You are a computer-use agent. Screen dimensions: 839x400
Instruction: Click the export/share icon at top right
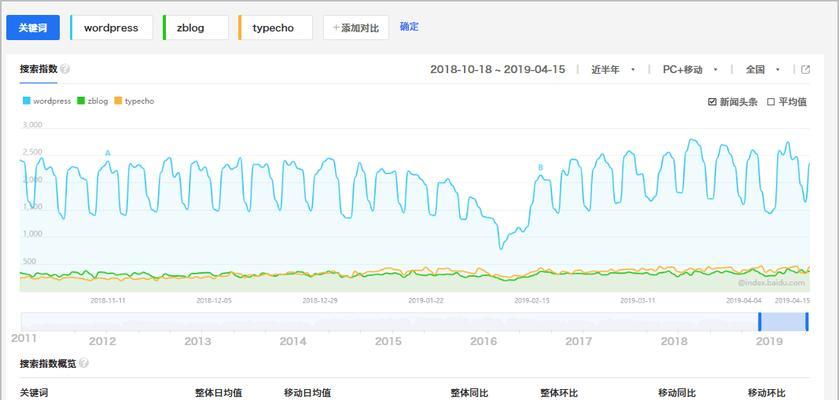click(x=805, y=70)
